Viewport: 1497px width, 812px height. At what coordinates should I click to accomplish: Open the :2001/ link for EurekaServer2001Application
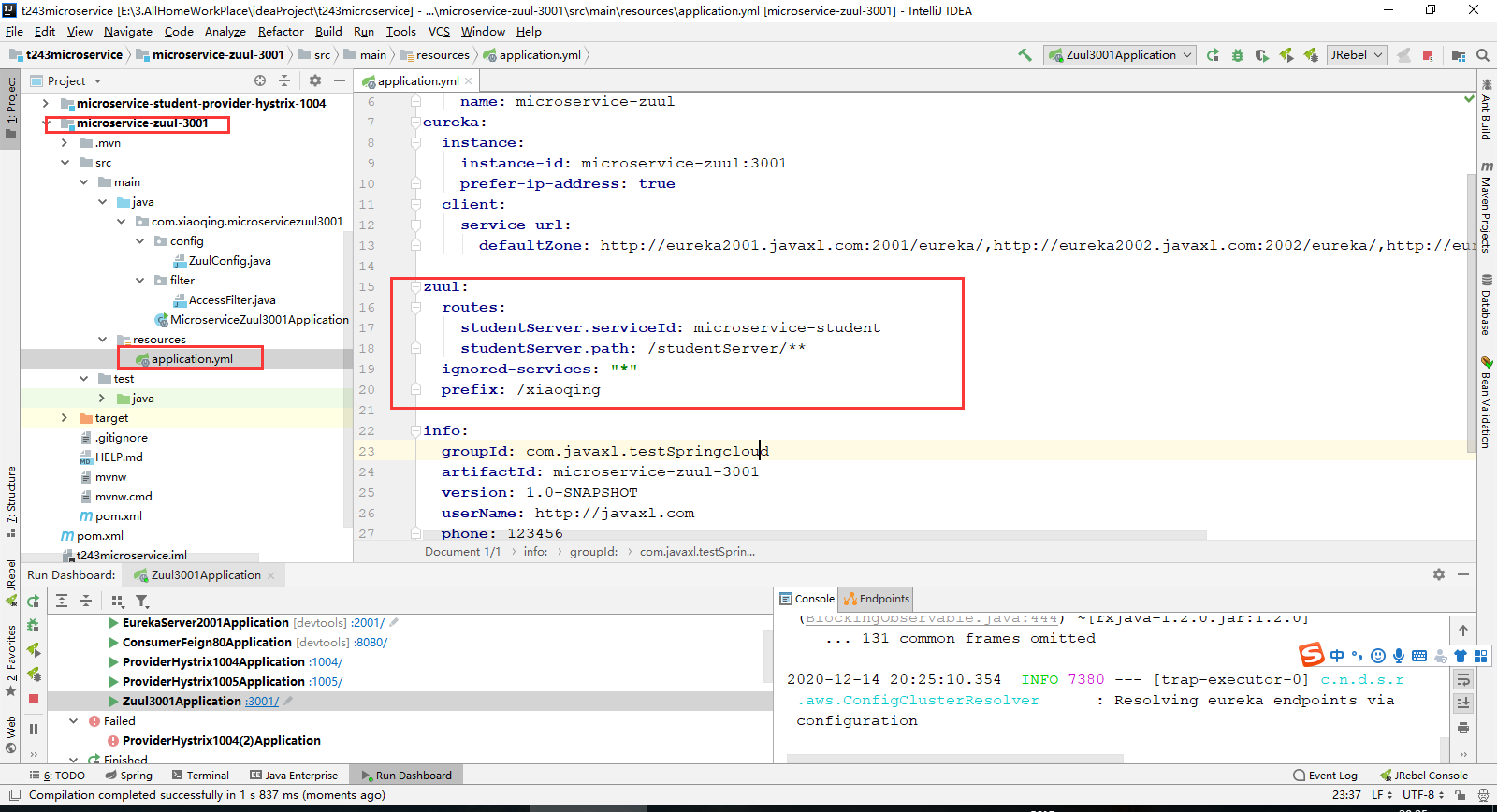(368, 623)
